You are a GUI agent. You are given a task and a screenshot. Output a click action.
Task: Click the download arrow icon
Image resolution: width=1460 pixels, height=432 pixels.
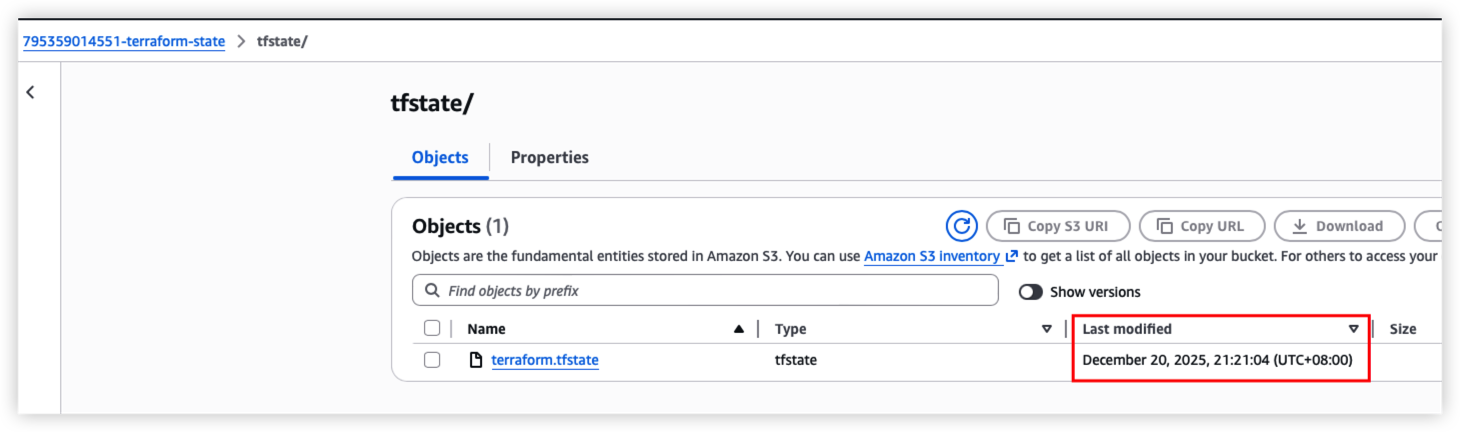[1300, 226]
